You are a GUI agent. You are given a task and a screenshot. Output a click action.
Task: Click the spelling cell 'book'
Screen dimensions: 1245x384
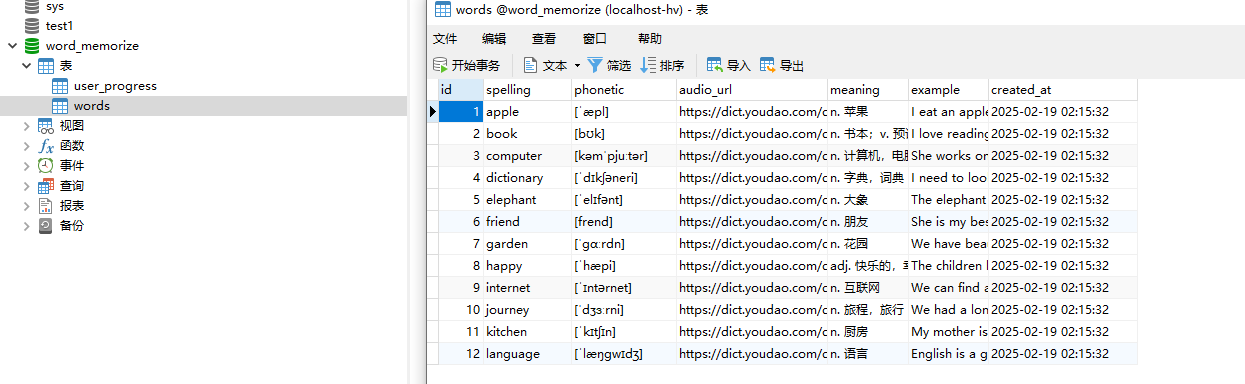tap(527, 134)
